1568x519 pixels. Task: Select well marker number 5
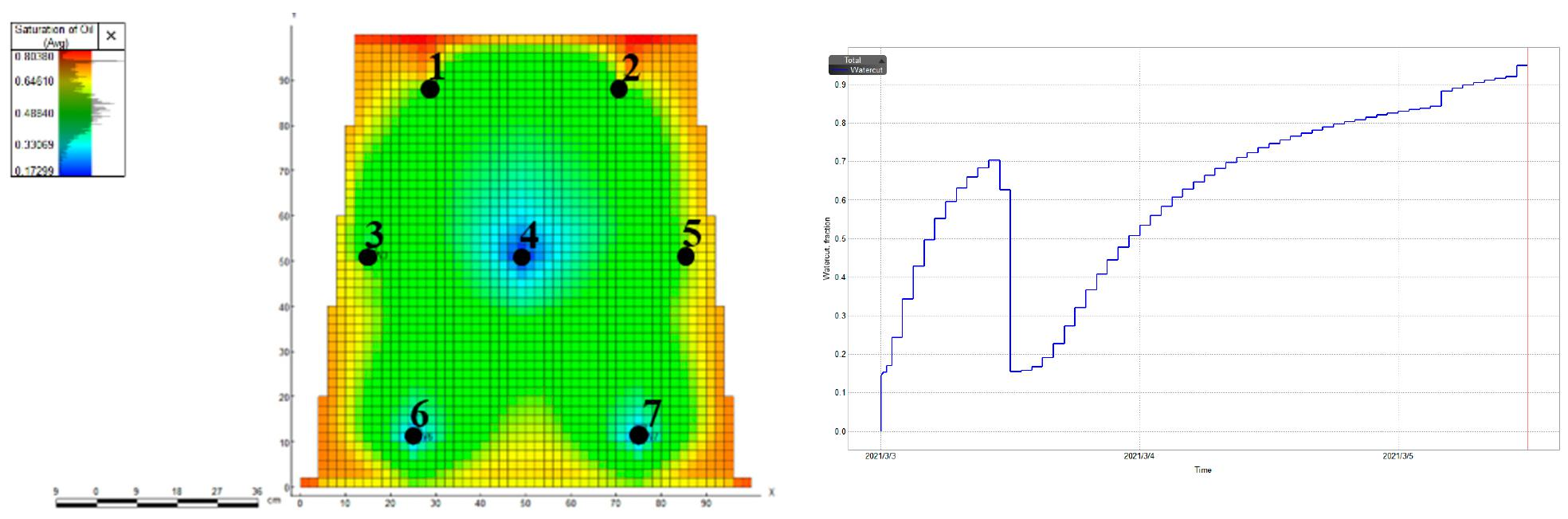(686, 257)
